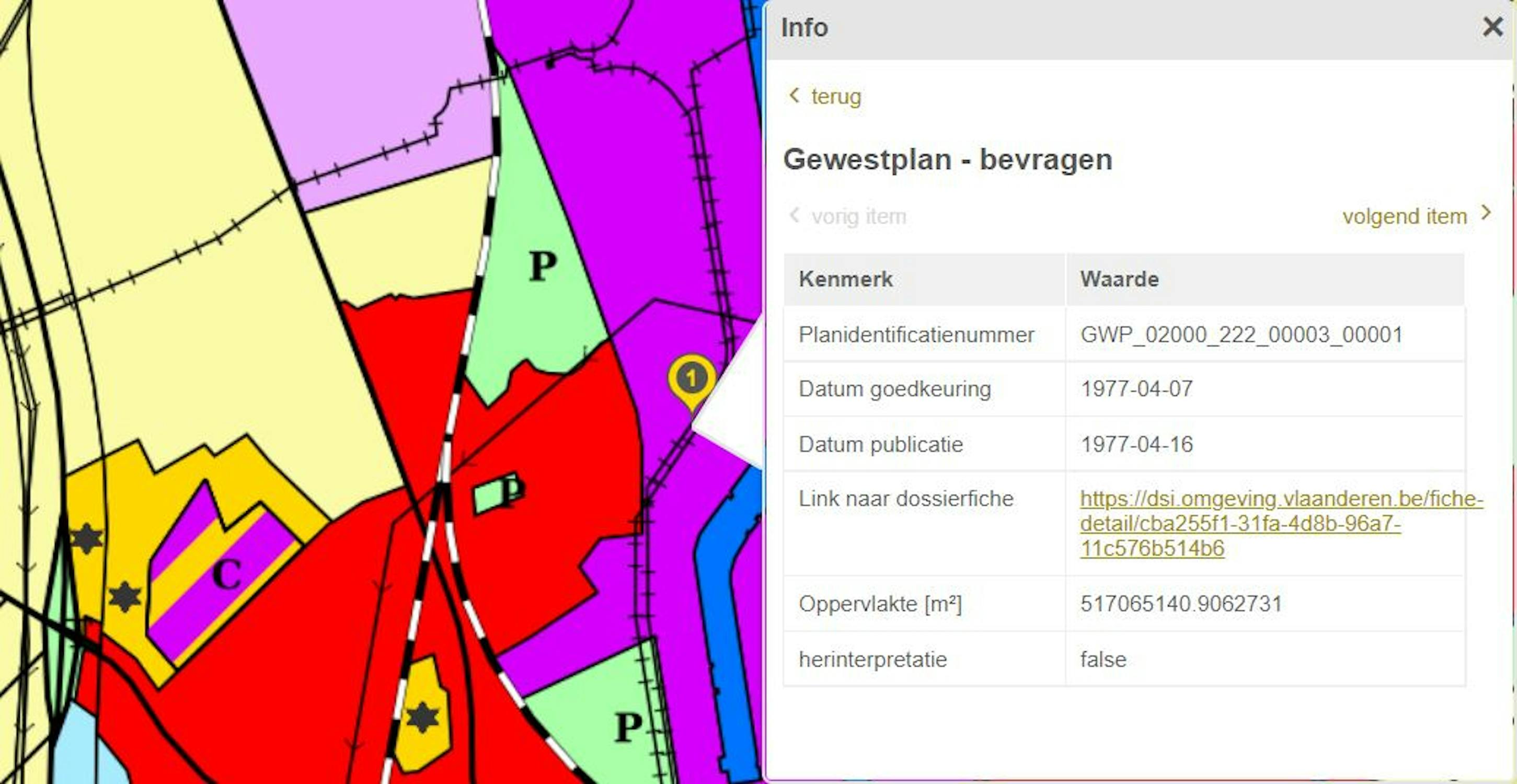Go to 'volgend item'
Viewport: 1517px width, 784px height.
[x=1404, y=216]
